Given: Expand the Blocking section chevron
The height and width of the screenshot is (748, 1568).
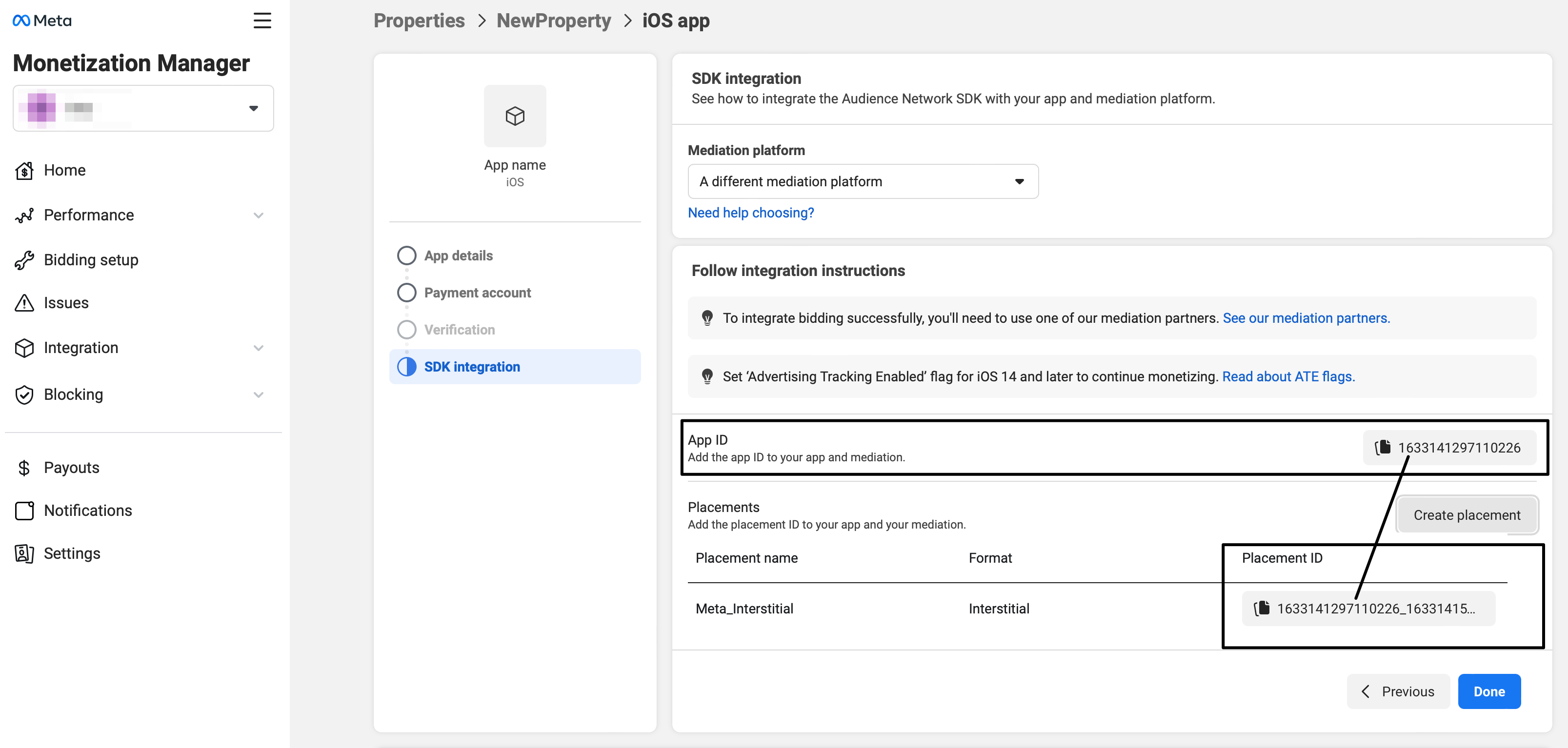Looking at the screenshot, I should tap(259, 395).
